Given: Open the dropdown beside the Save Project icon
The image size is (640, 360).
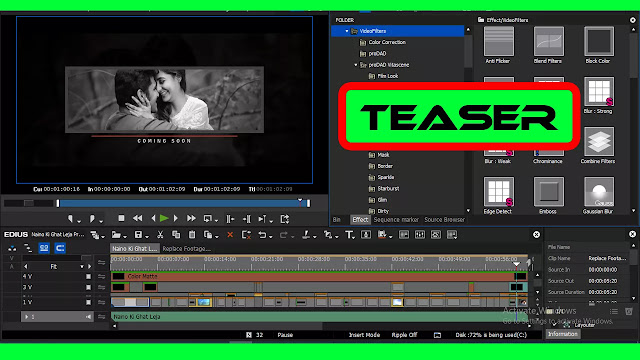Looking at the screenshot, I should click(146, 236).
